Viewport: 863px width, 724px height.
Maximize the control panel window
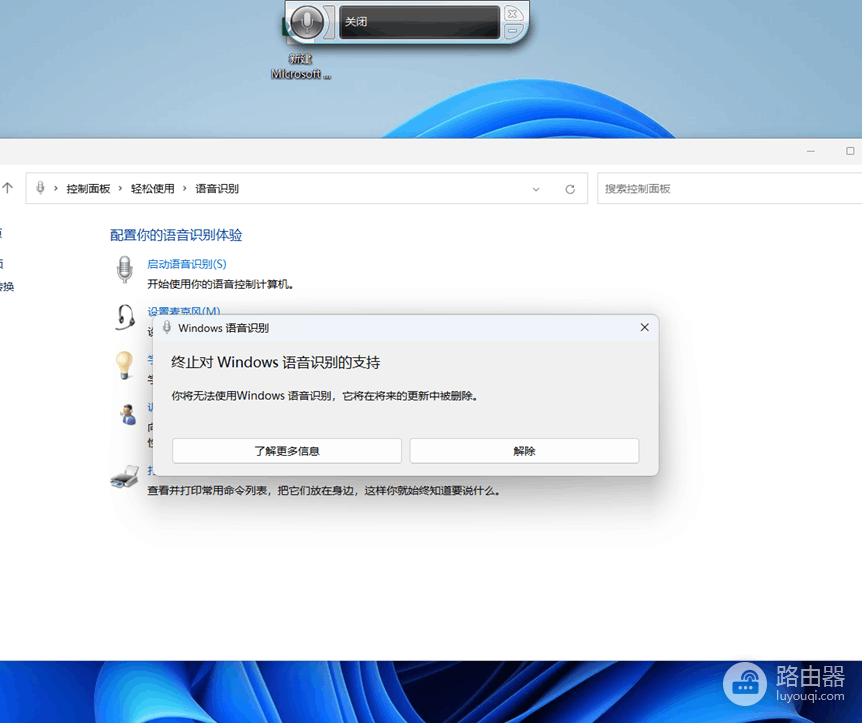pyautogui.click(x=850, y=151)
